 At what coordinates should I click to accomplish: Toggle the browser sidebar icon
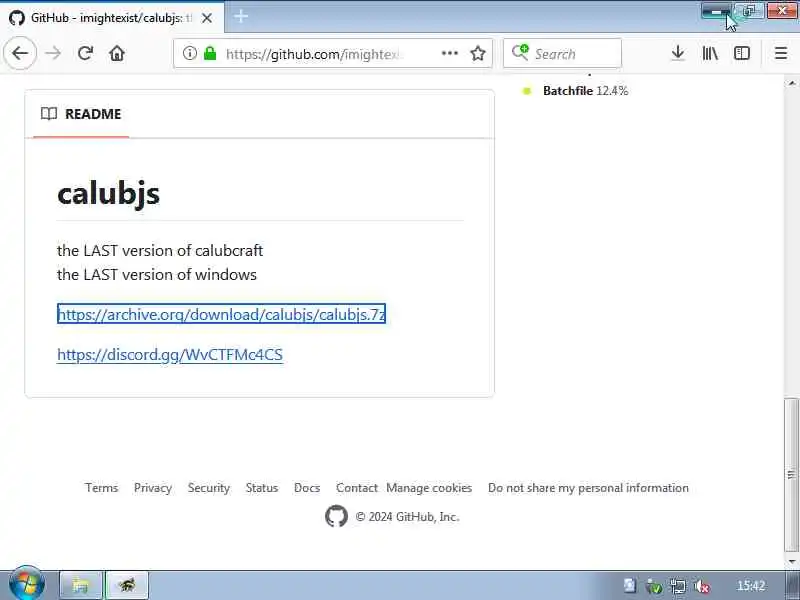click(742, 53)
